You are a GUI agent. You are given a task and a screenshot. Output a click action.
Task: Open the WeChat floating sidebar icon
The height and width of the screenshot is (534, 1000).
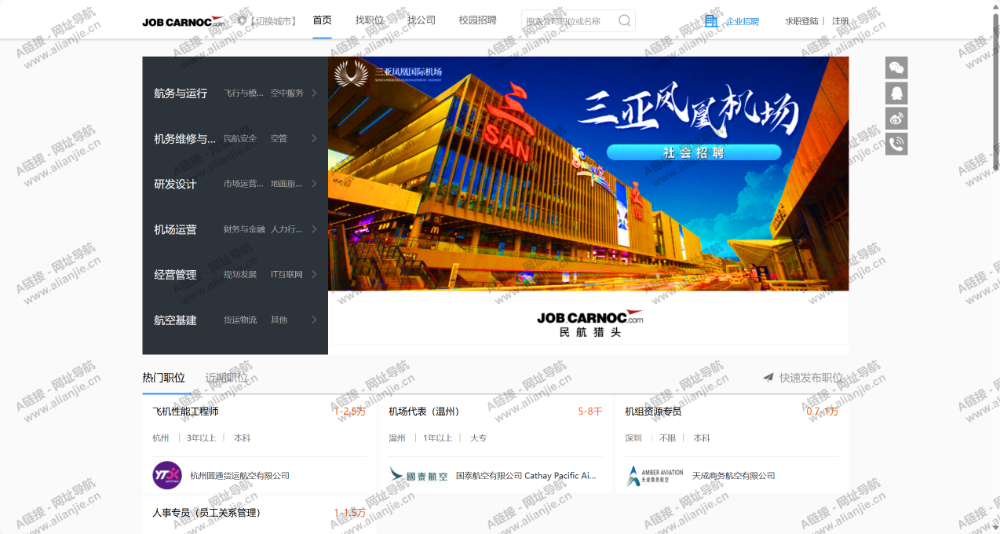(896, 68)
